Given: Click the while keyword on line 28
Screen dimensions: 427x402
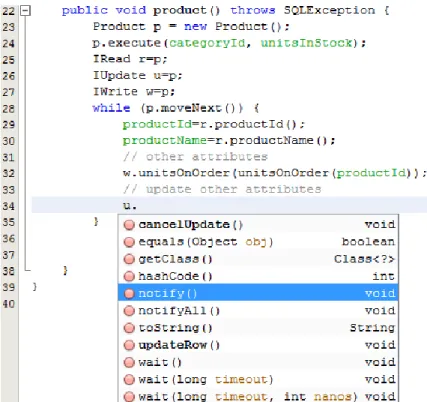Looking at the screenshot, I should point(111,108).
